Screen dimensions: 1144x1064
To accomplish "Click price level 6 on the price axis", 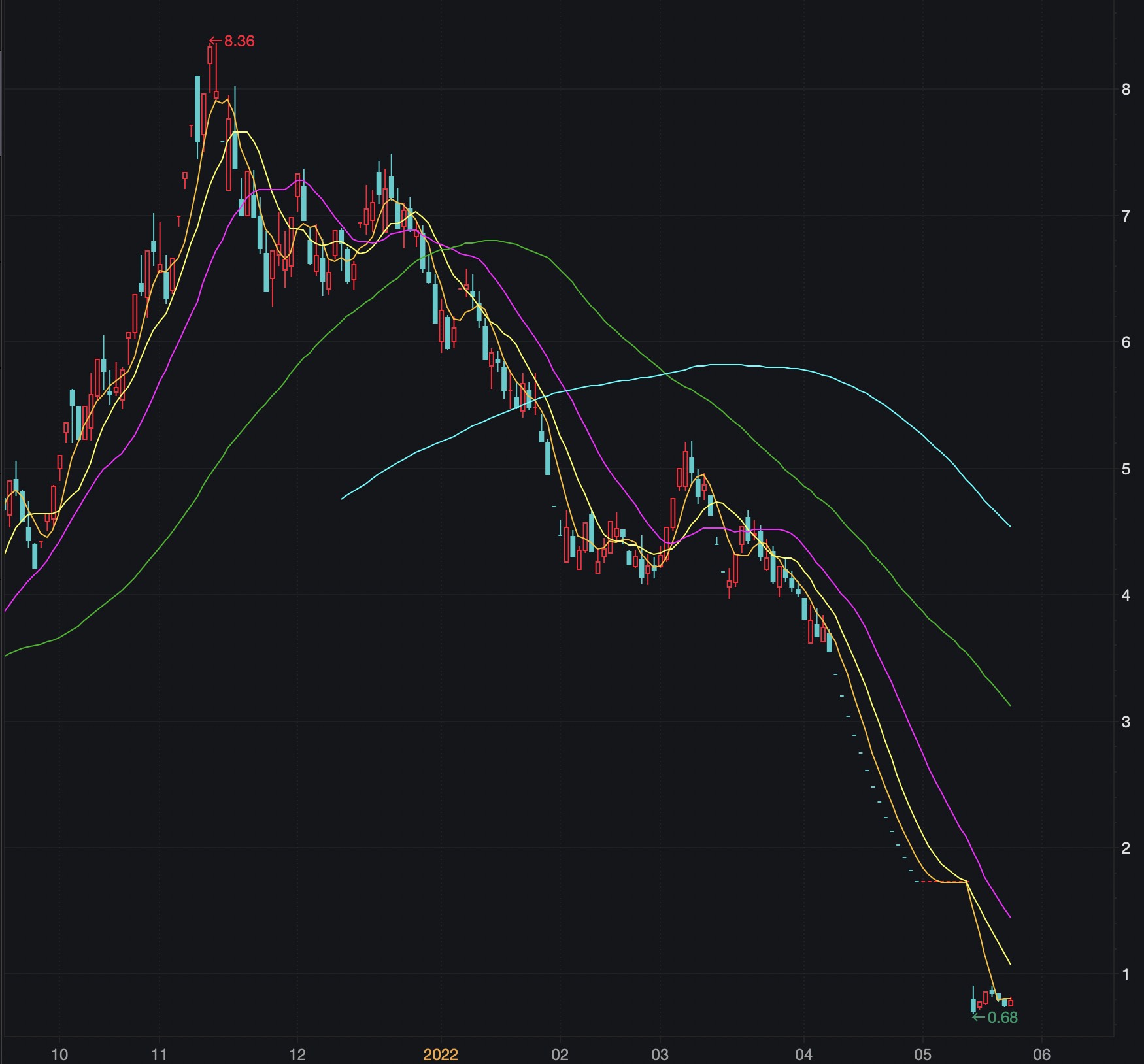I will [1126, 342].
